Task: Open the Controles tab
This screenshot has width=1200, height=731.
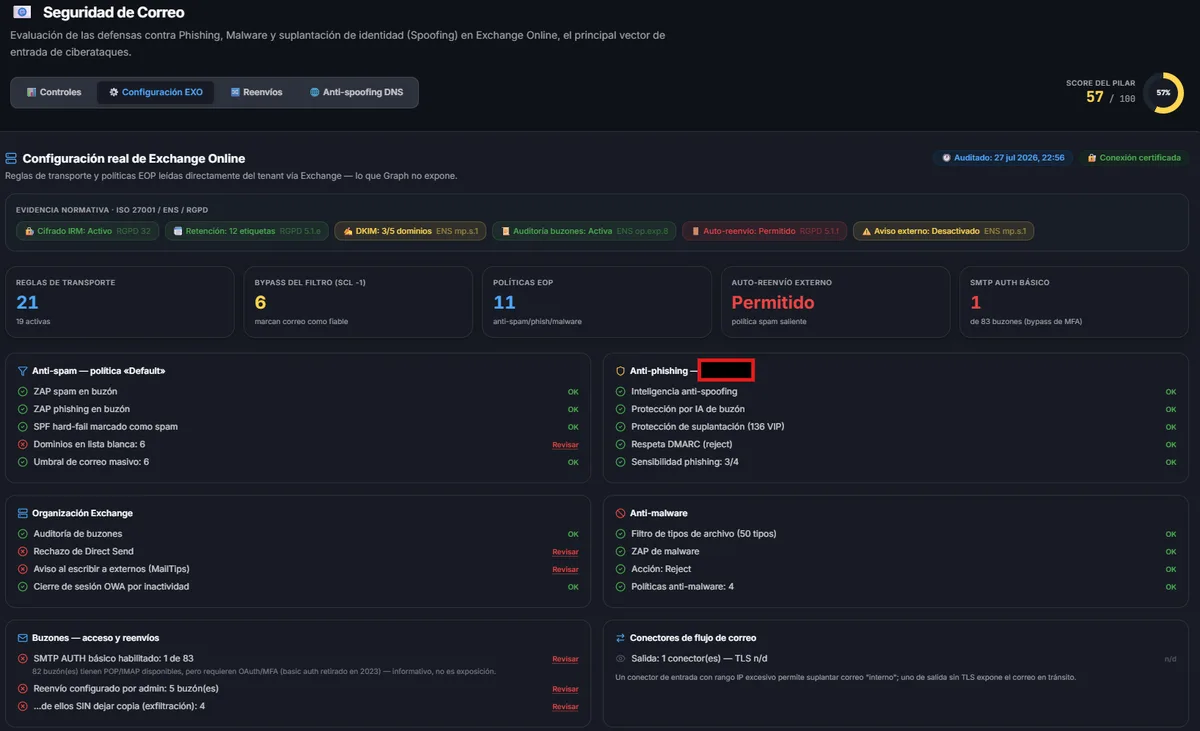Action: (54, 92)
